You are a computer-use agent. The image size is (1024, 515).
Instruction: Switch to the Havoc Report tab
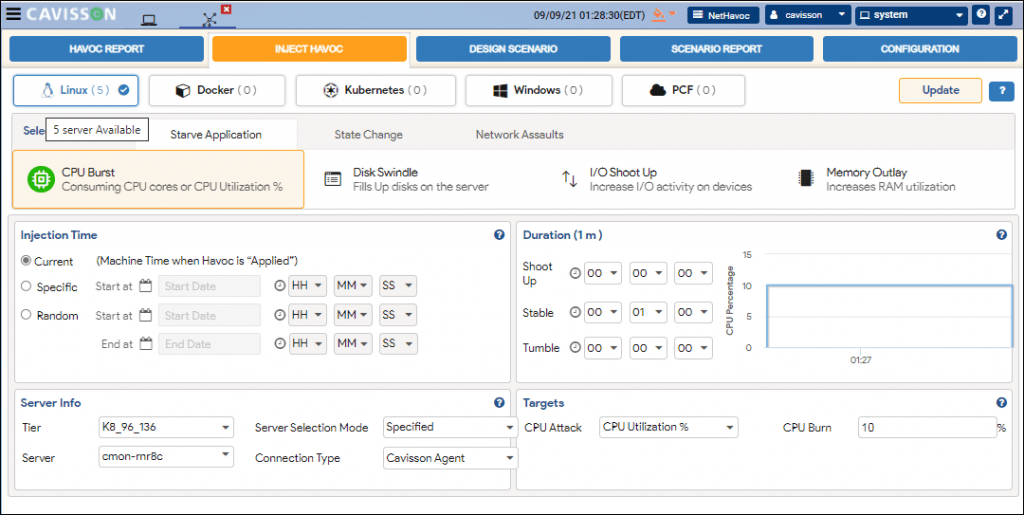(x=106, y=49)
